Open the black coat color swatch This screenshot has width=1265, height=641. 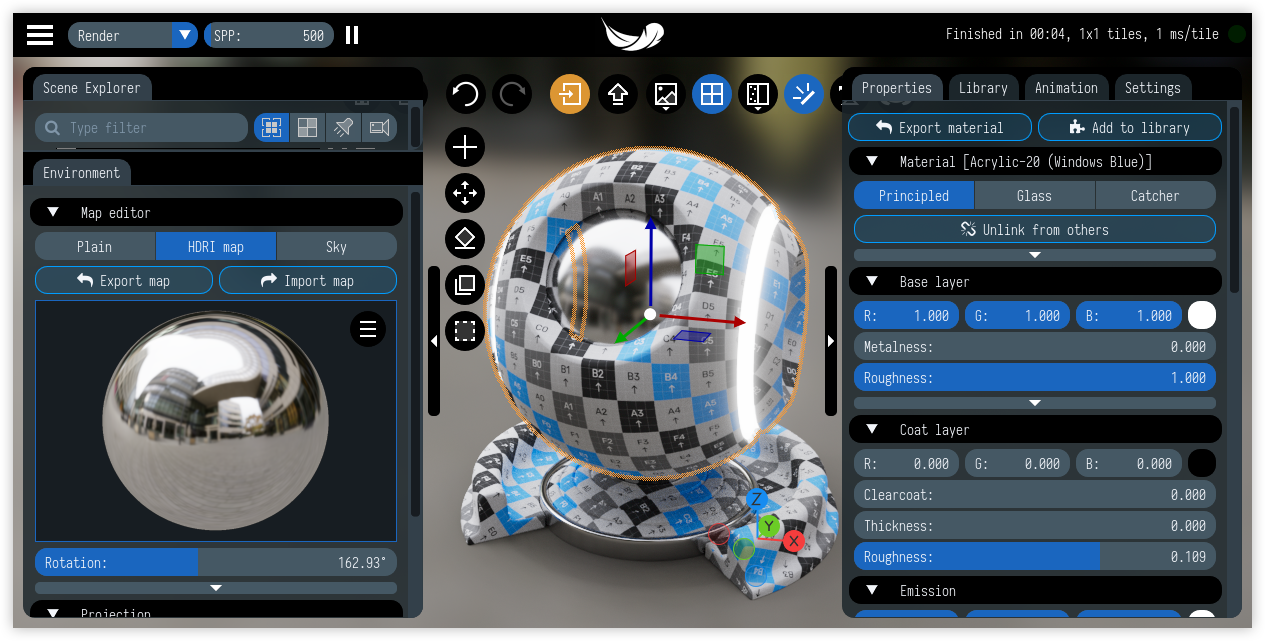tap(1202, 463)
